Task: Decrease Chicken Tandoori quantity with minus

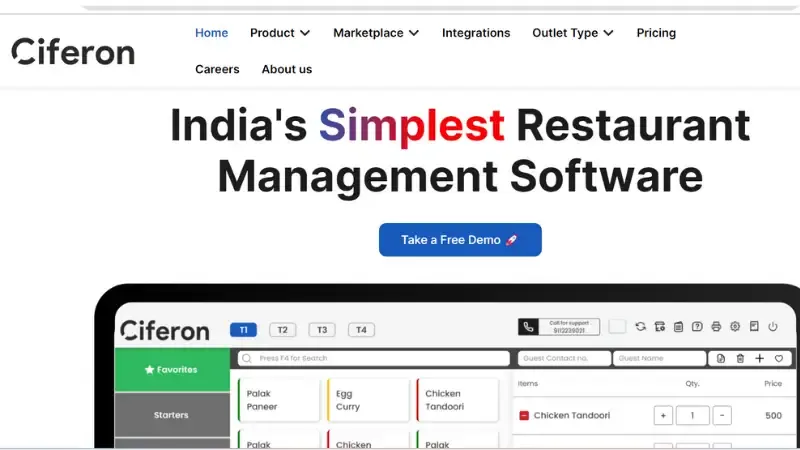Action: click(722, 415)
